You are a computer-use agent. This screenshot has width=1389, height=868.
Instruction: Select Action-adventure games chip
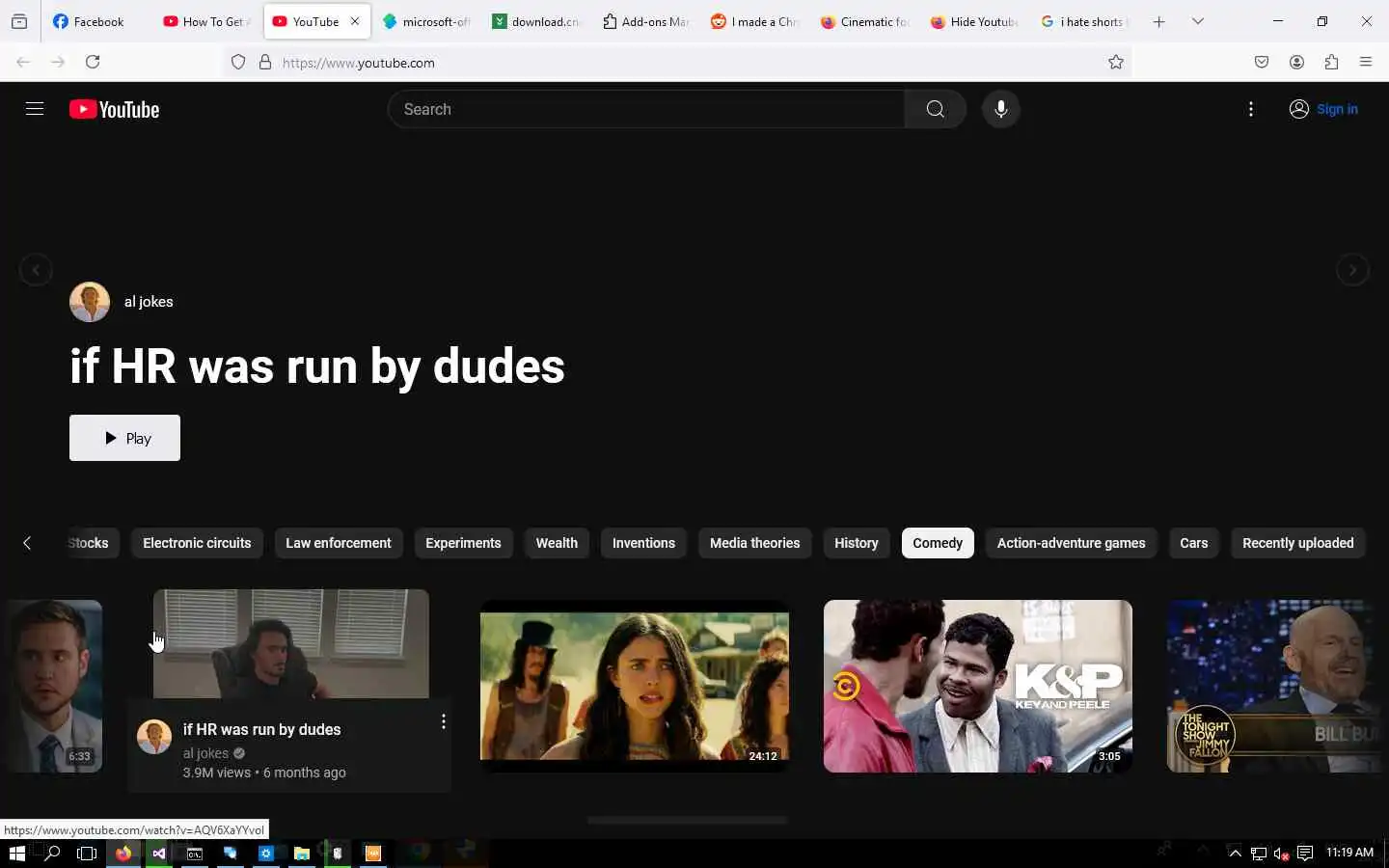pos(1071,543)
